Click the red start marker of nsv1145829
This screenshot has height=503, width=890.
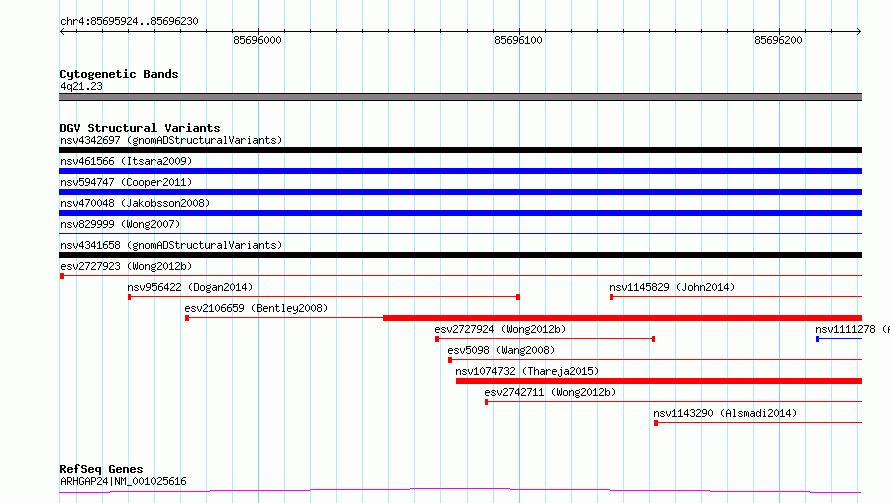[611, 297]
